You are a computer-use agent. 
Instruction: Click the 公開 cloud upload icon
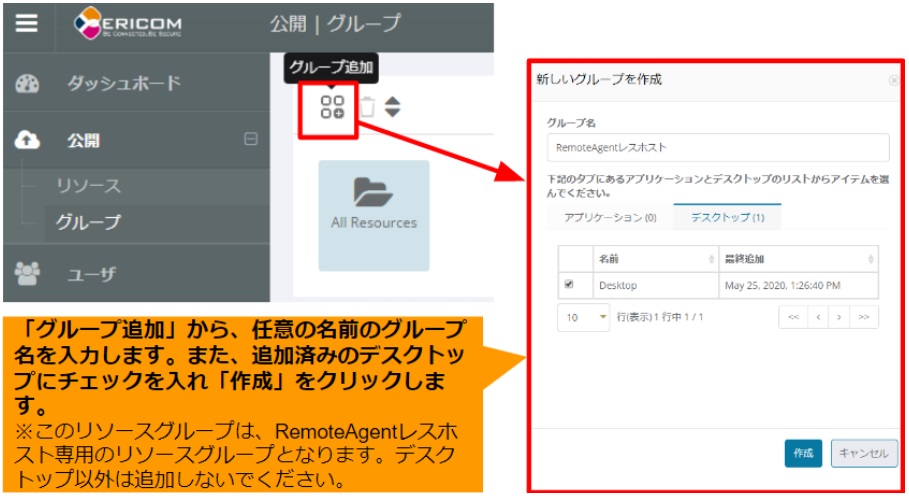[27, 141]
